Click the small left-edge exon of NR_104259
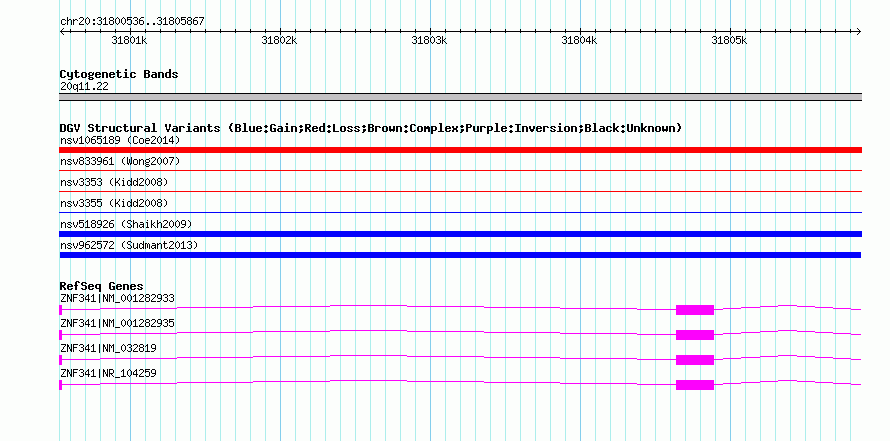 tap(60, 385)
